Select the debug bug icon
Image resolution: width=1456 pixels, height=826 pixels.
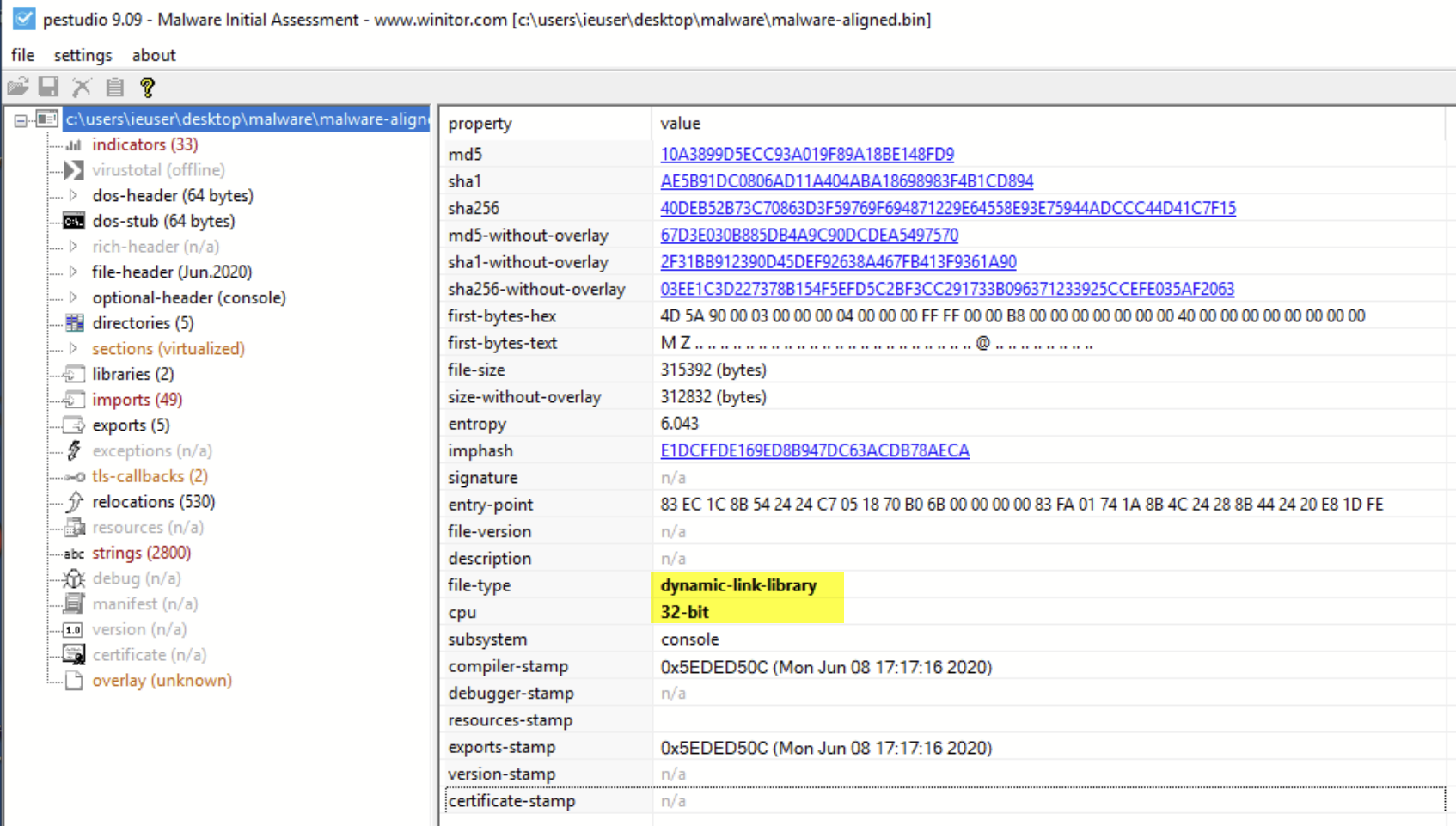[x=74, y=578]
